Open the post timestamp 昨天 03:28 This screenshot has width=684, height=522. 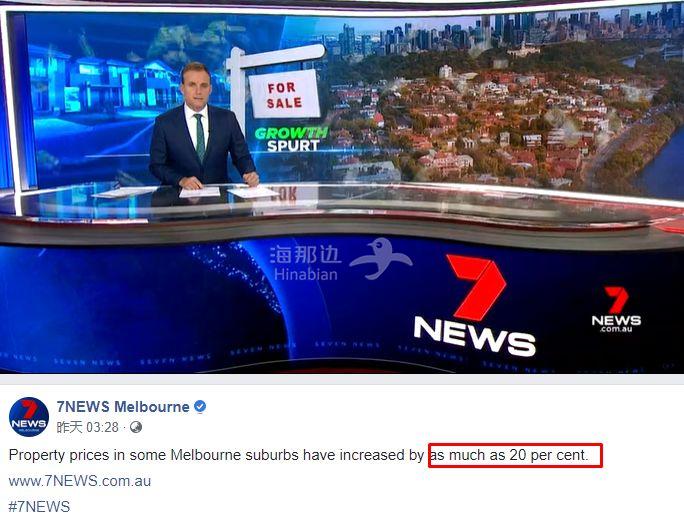87,427
